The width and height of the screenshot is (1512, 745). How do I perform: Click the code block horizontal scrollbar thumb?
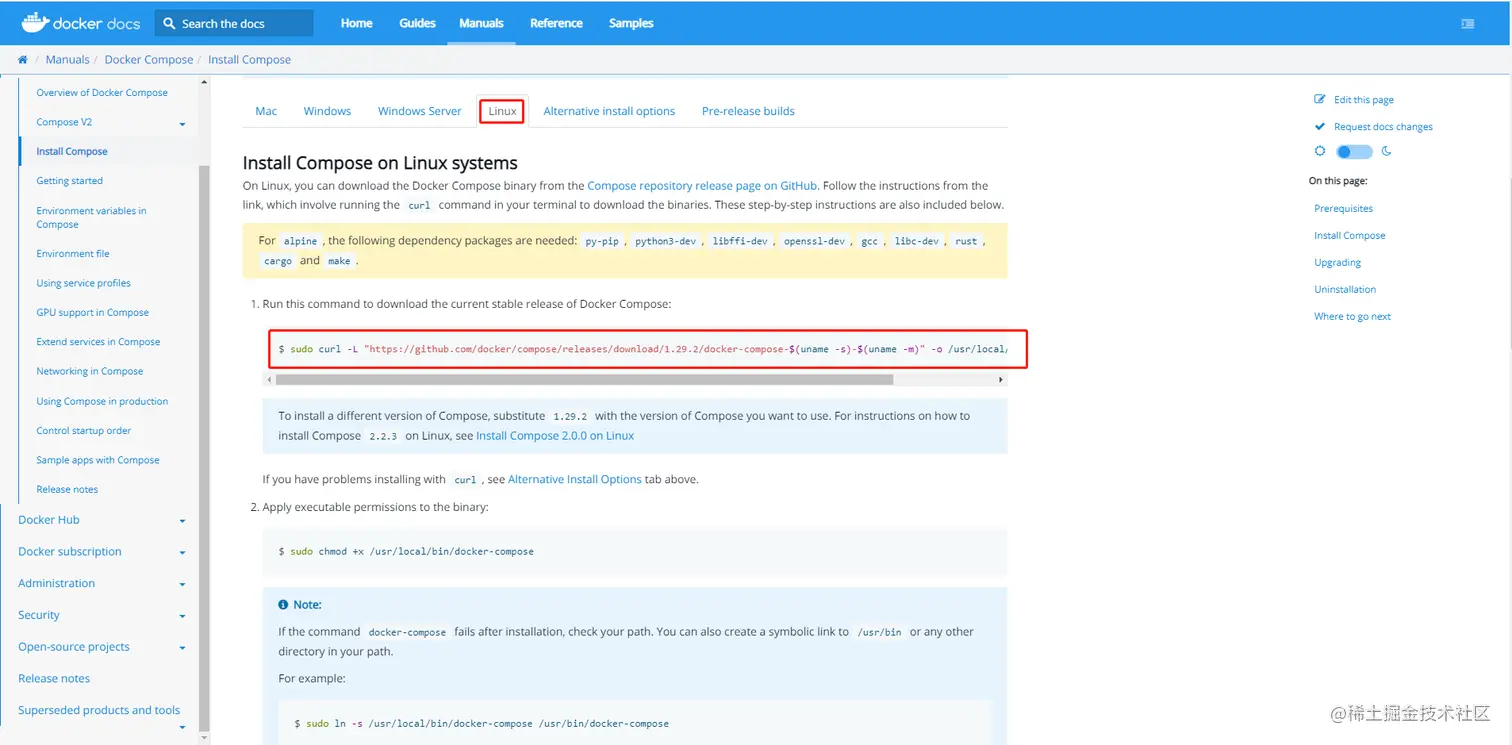click(584, 380)
